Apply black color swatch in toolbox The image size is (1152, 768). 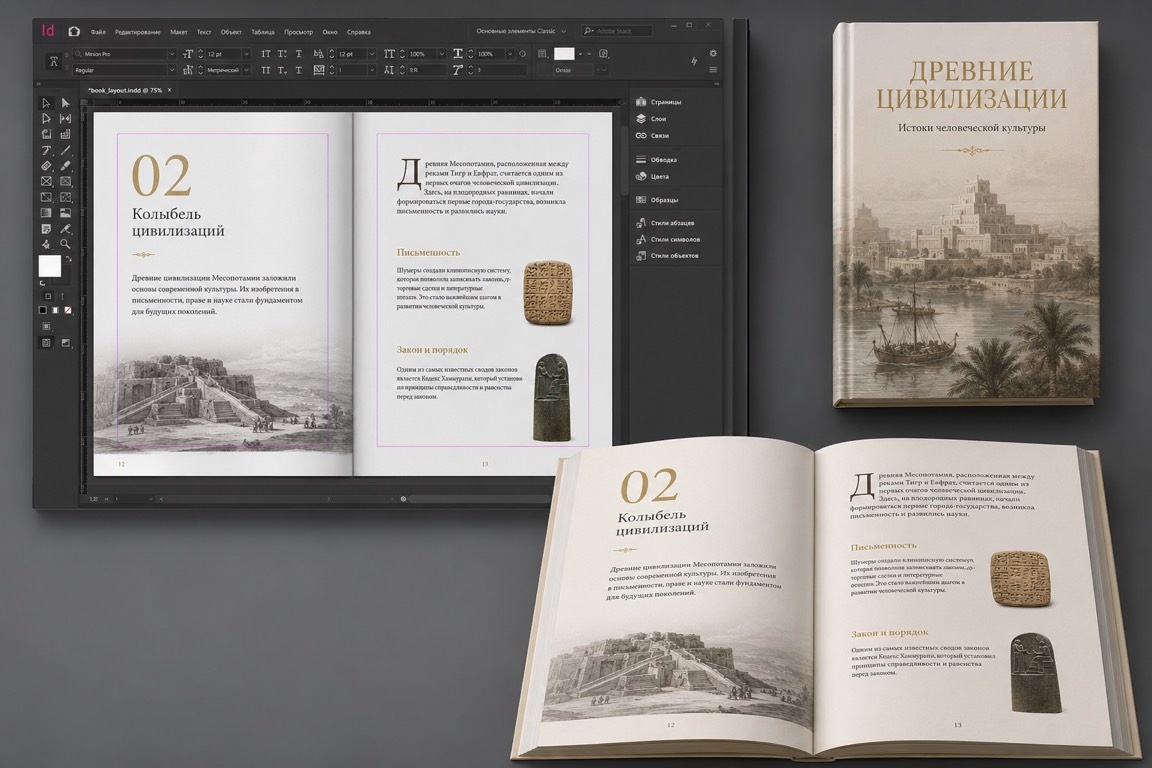(43, 310)
